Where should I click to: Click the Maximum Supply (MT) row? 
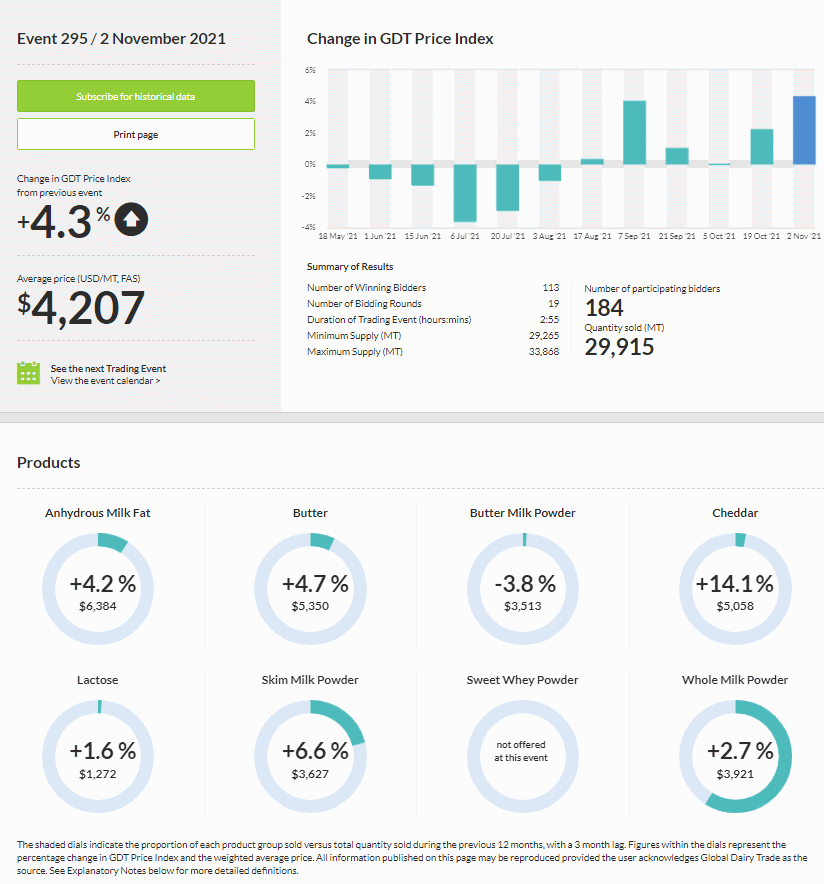coord(433,352)
